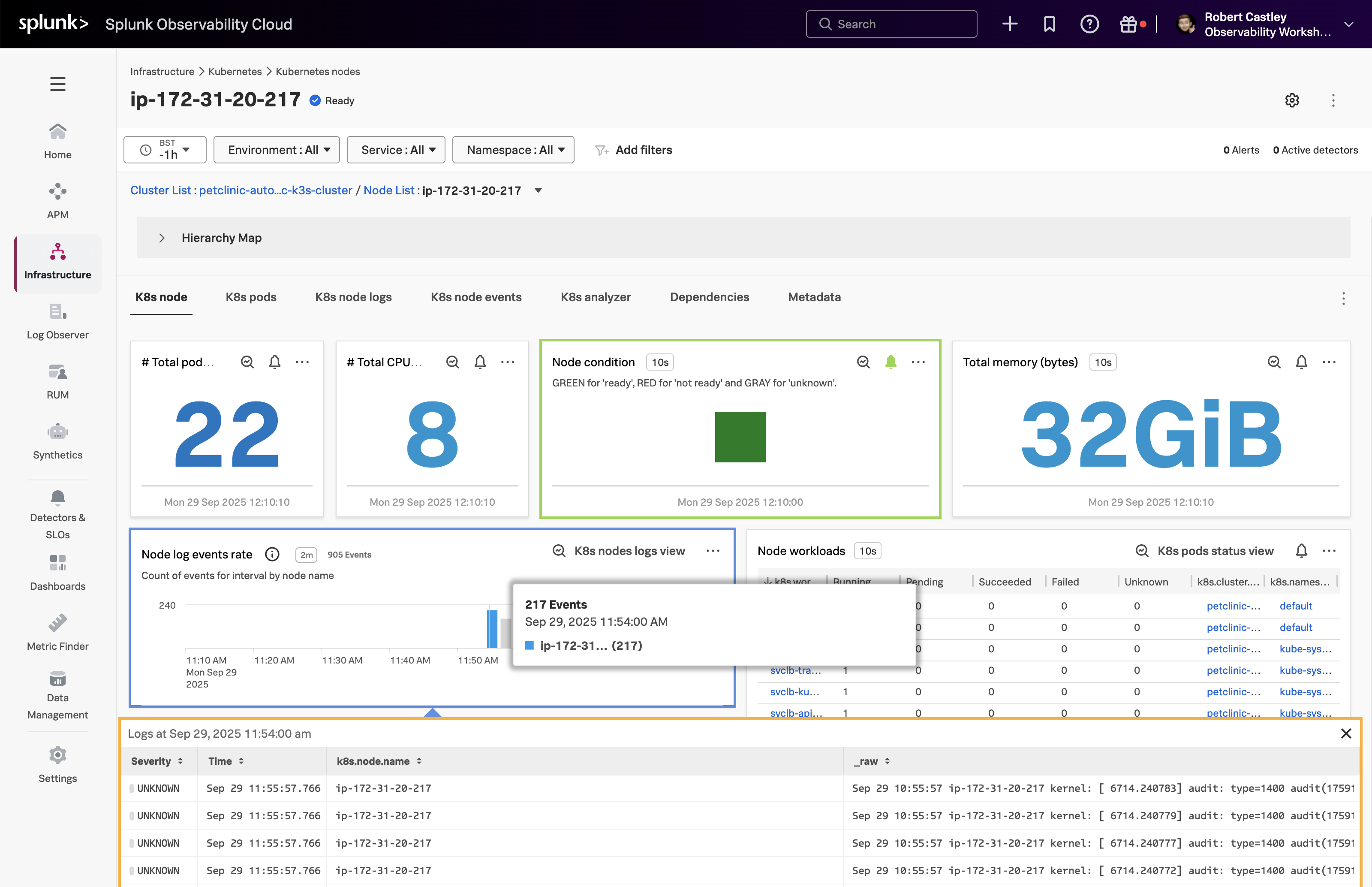Click Add filters button
The width and height of the screenshot is (1372, 887).
click(x=634, y=150)
